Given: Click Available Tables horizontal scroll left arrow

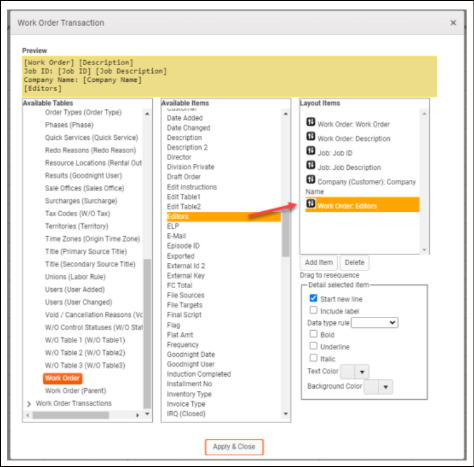Looking at the screenshot, I should pos(28,415).
